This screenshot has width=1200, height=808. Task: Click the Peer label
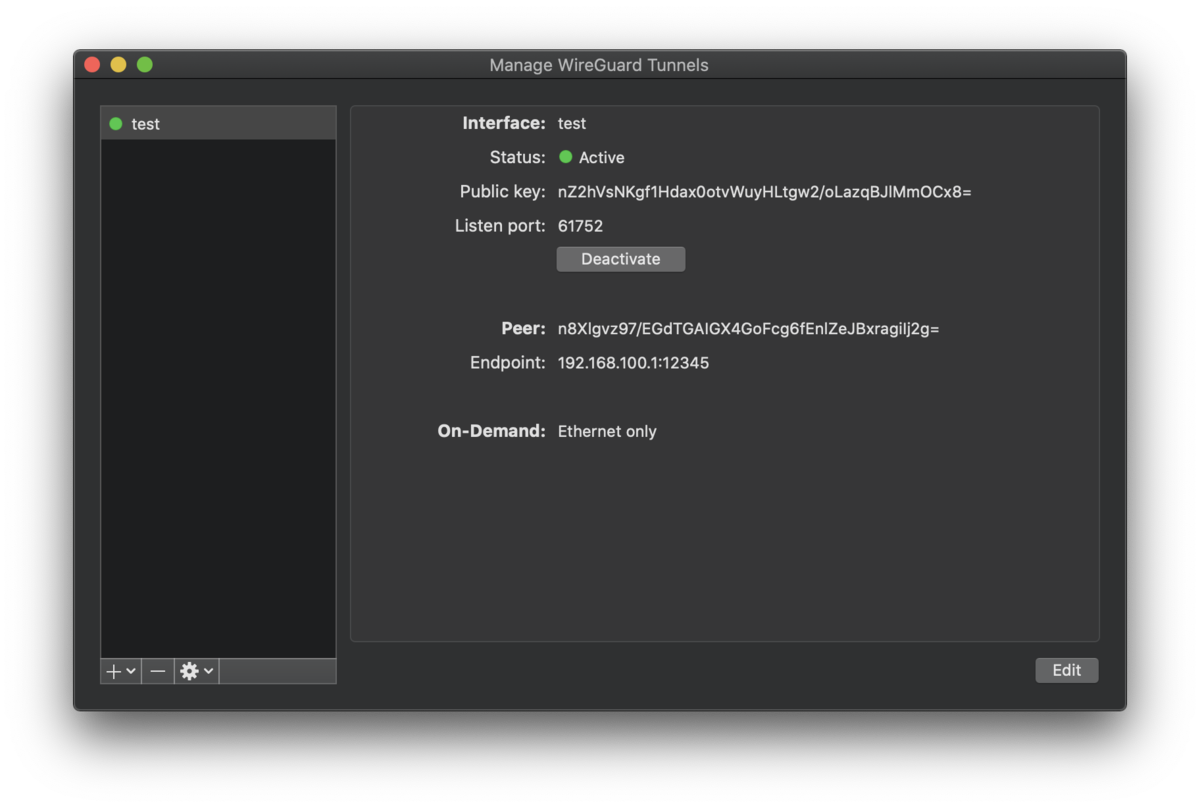tap(524, 329)
